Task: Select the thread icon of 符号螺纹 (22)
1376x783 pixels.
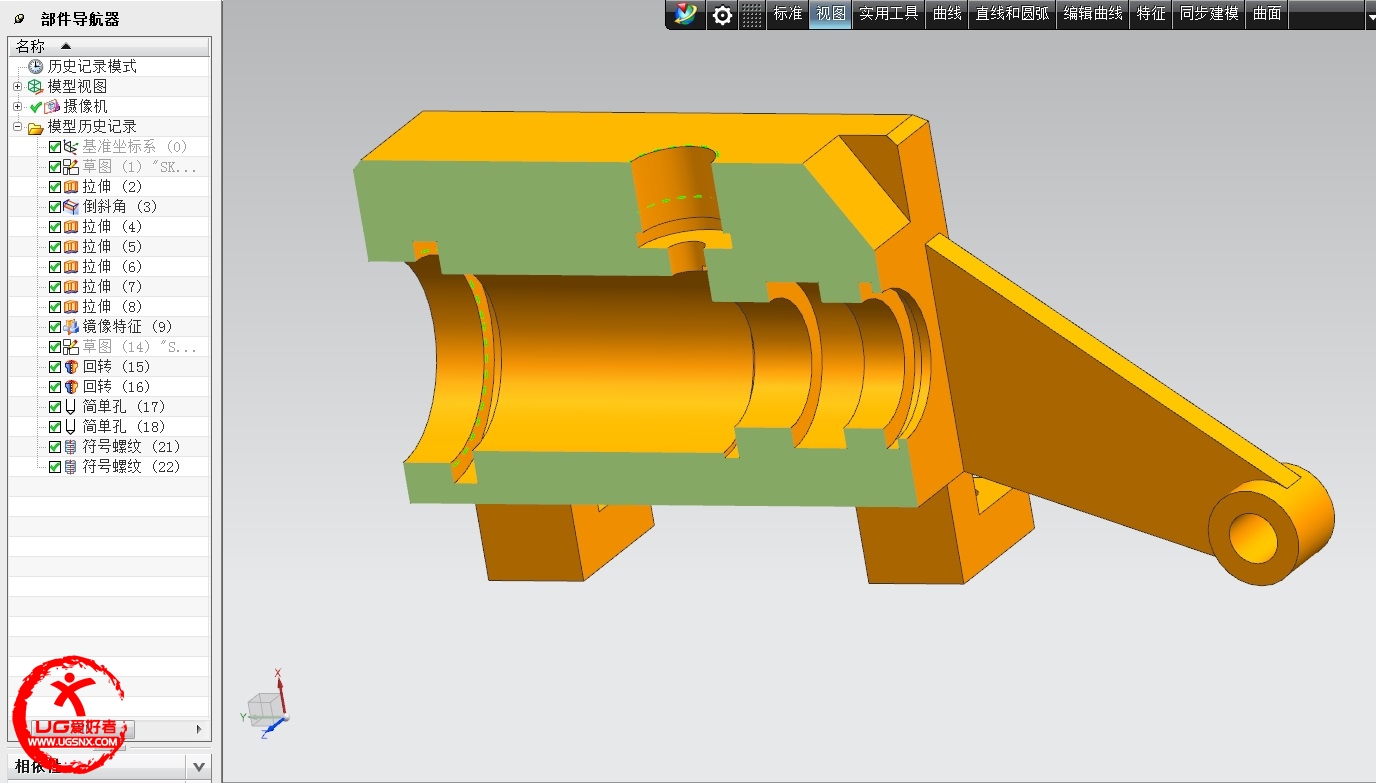Action: point(71,466)
